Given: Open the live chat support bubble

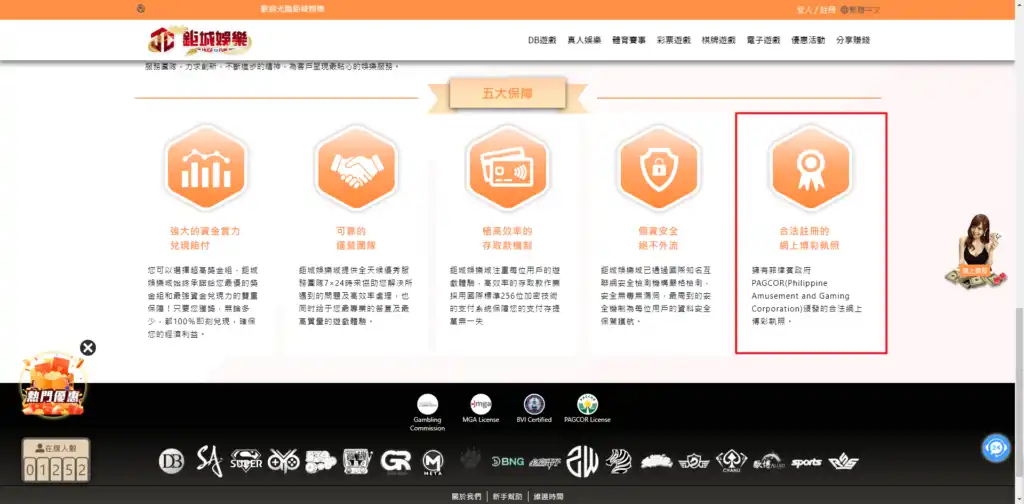Looking at the screenshot, I should (x=996, y=448).
